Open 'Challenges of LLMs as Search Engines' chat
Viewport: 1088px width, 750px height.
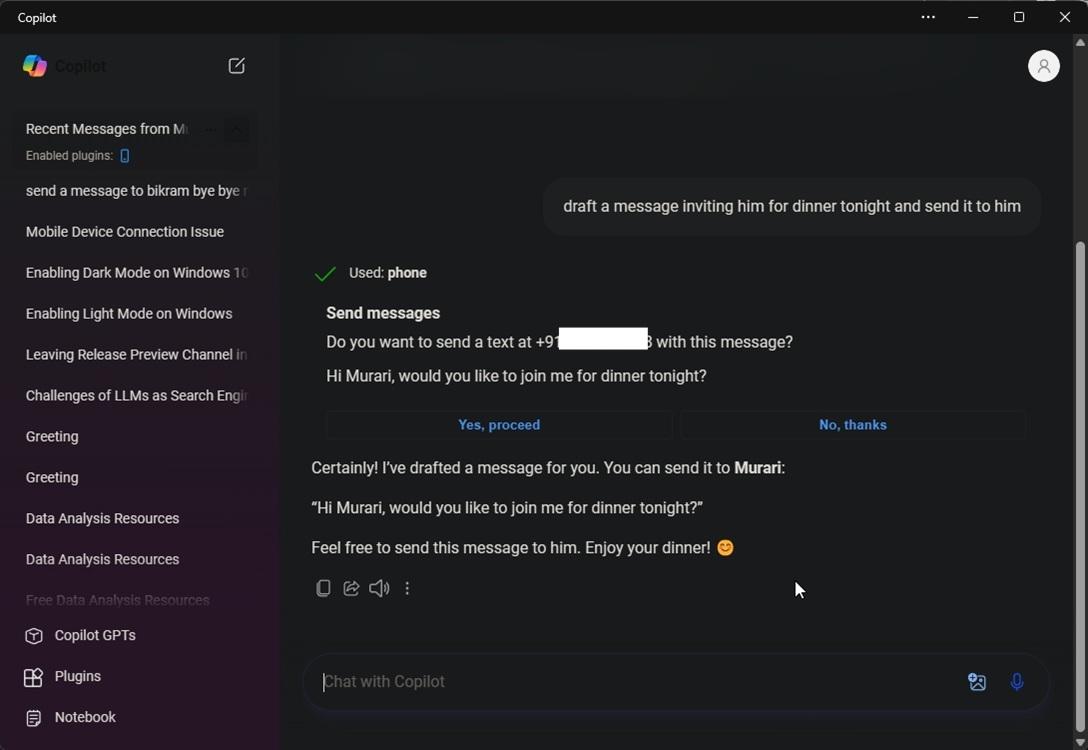(135, 395)
